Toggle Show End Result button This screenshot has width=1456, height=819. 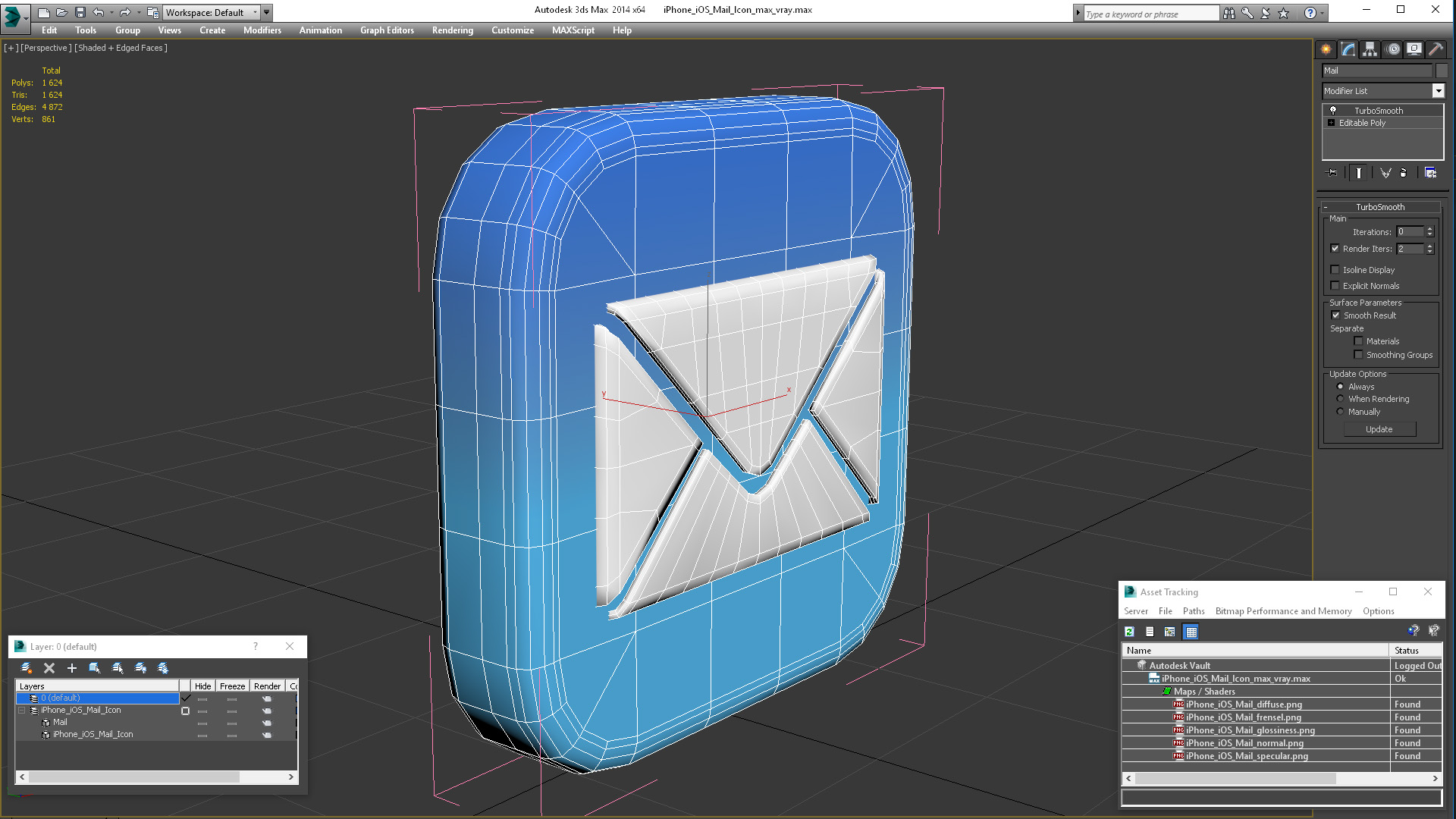click(1358, 173)
